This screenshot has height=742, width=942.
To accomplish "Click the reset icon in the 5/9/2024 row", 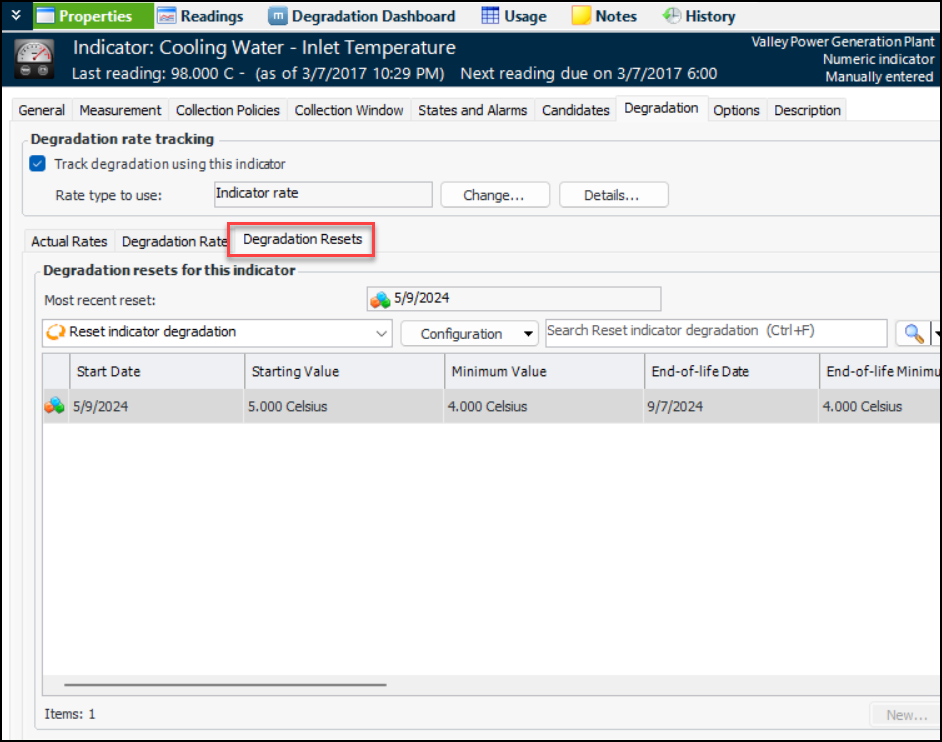I will click(x=55, y=406).
